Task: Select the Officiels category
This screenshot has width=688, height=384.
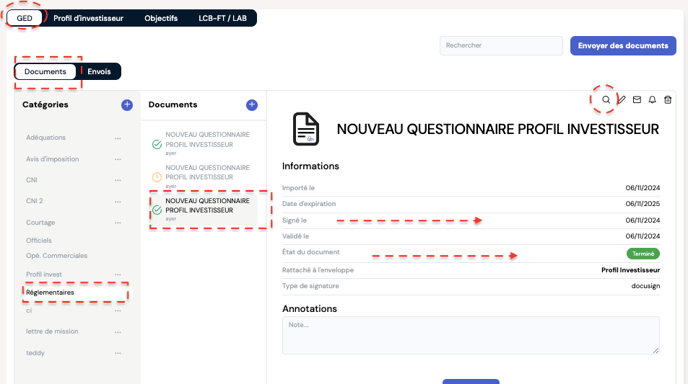Action: click(x=39, y=240)
